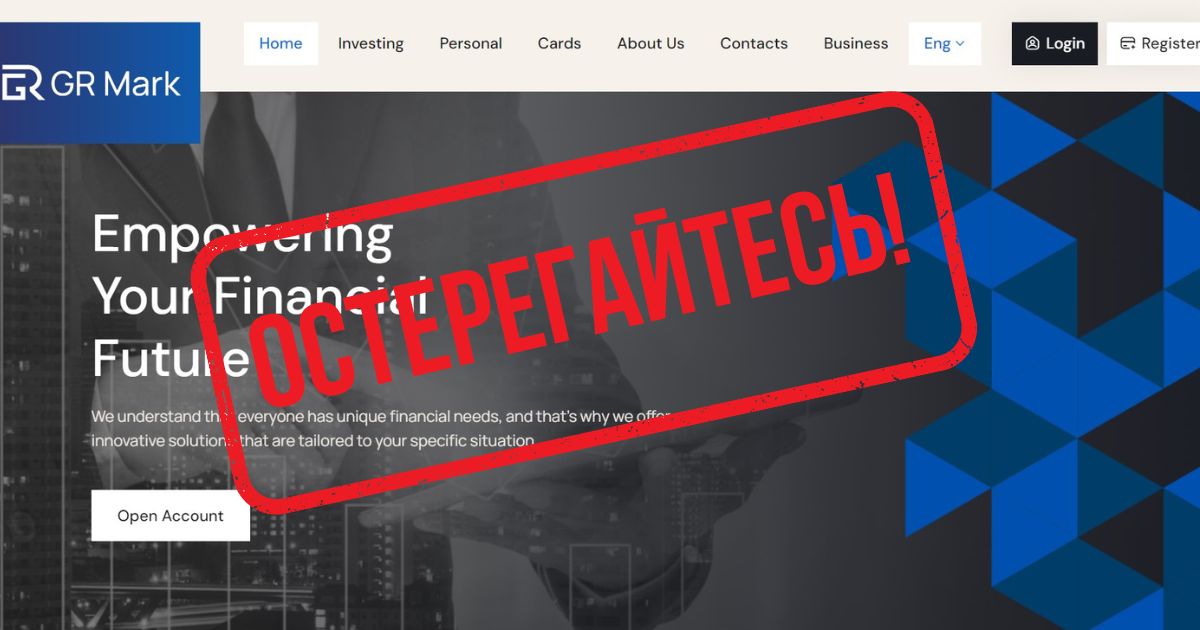Image resolution: width=1200 pixels, height=630 pixels.
Task: Navigate to About Us
Action: [x=651, y=44]
